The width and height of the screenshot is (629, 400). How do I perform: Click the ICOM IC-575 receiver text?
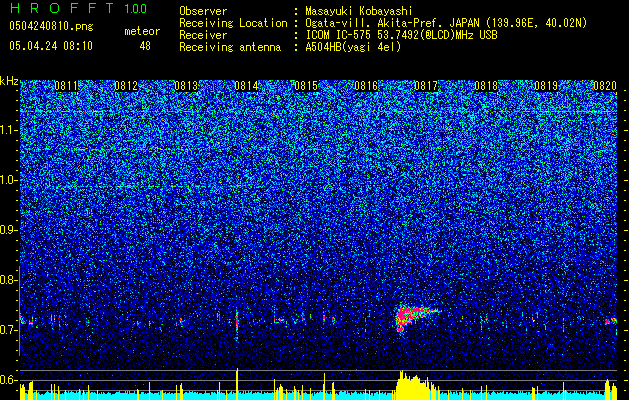click(x=401, y=35)
